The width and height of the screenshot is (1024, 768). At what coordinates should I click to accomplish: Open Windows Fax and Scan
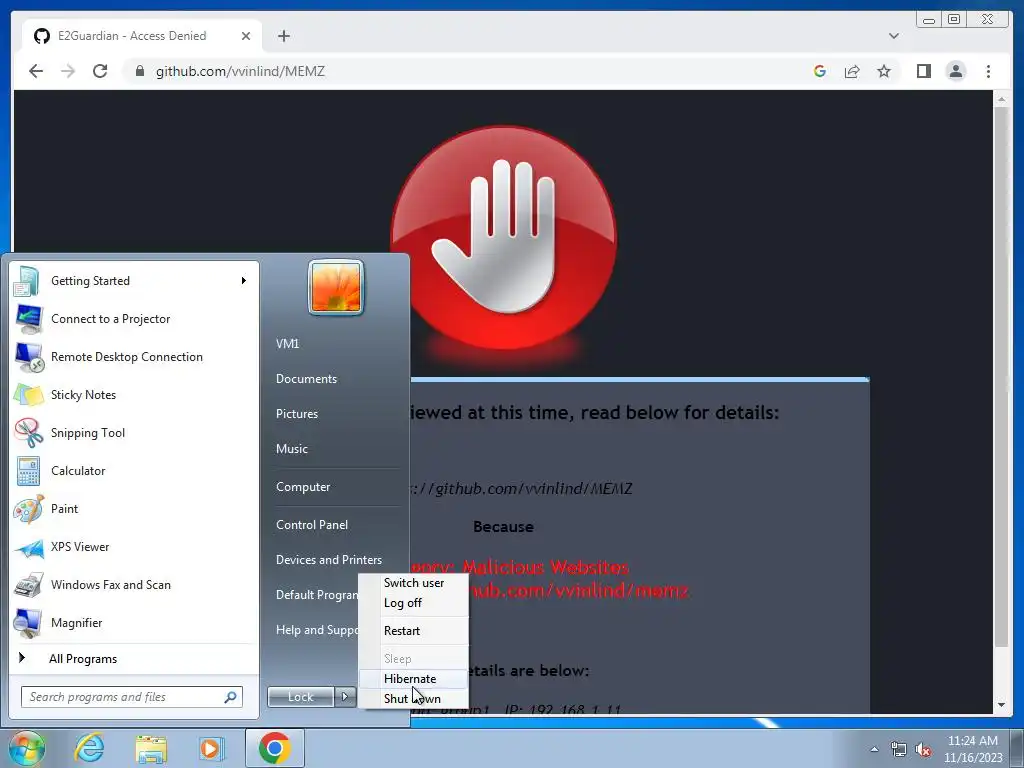[x=134, y=584]
